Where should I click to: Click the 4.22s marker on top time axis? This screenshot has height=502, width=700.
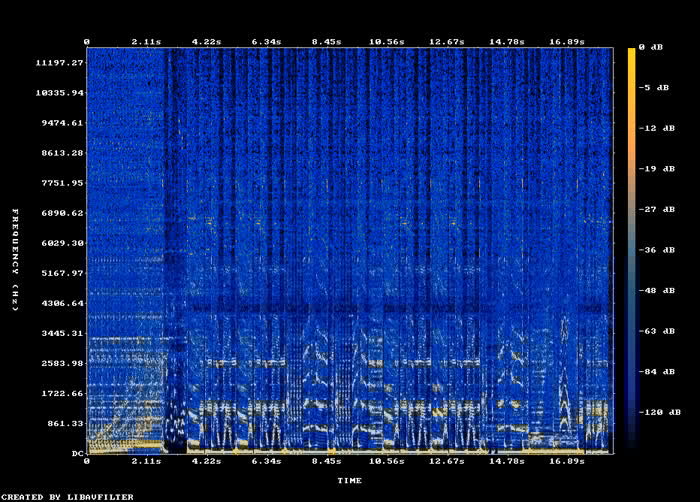pos(206,42)
